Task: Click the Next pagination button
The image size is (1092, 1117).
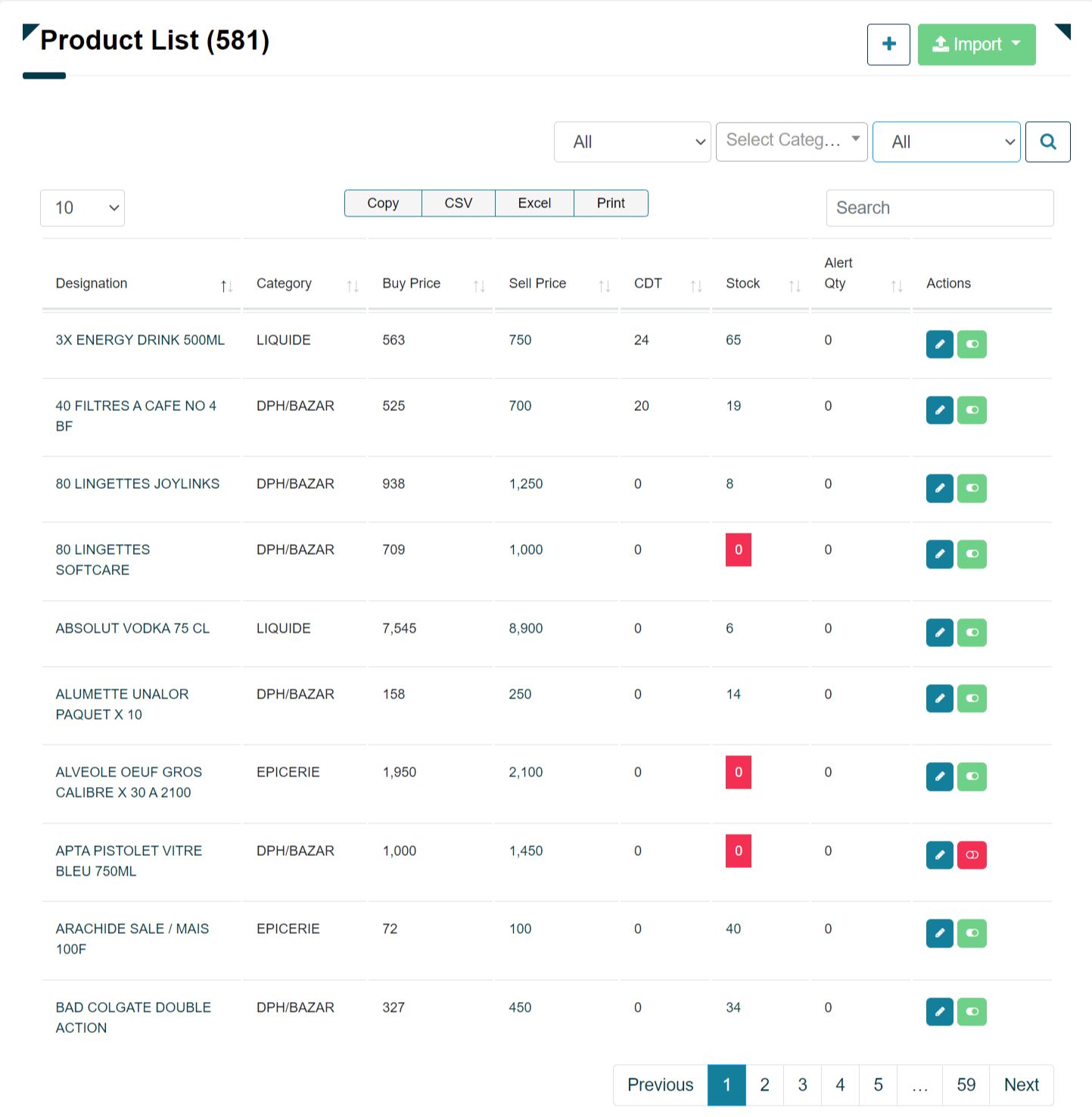Action: pos(1021,1084)
